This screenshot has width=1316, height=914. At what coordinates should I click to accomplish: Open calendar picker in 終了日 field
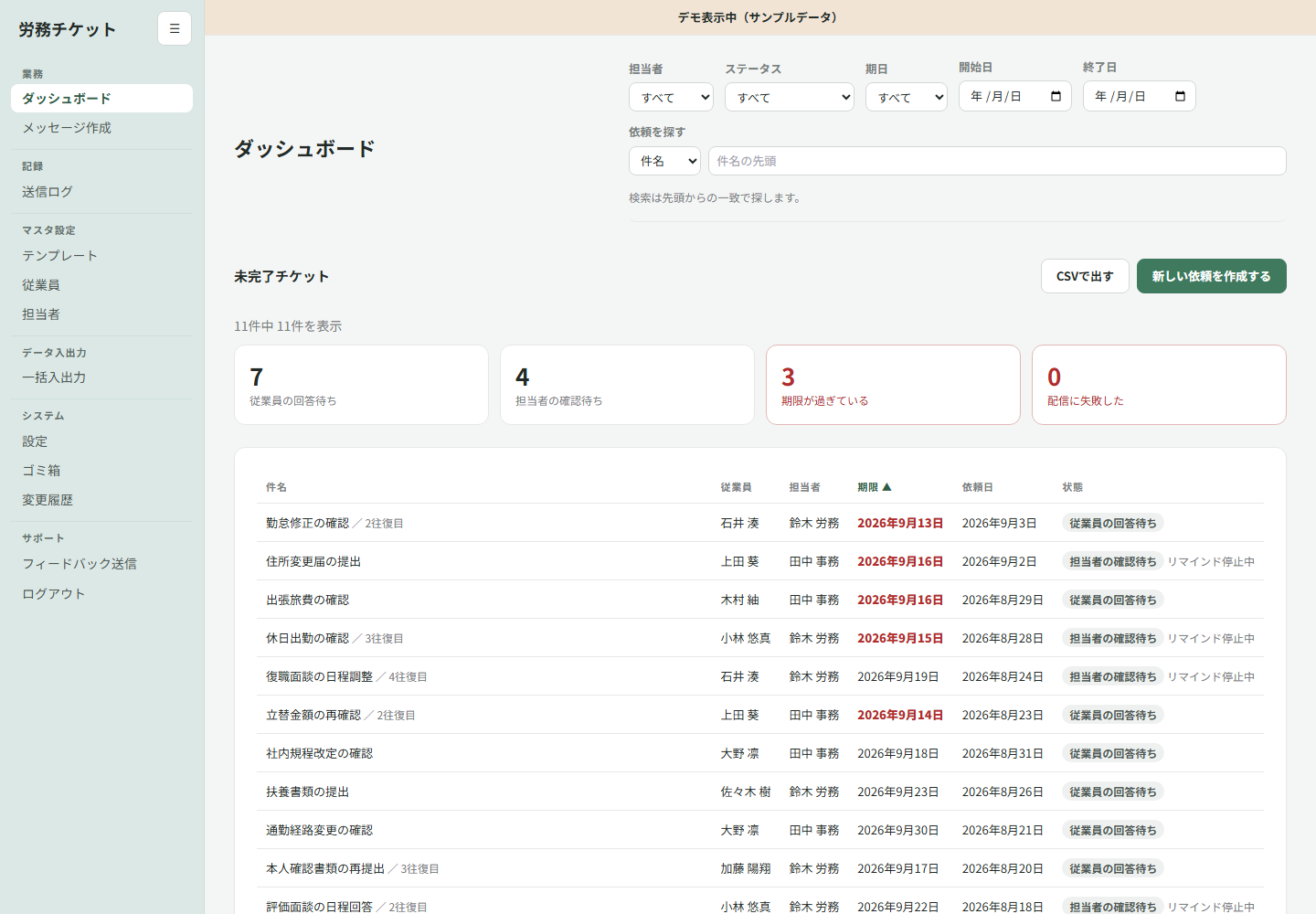coord(1180,96)
